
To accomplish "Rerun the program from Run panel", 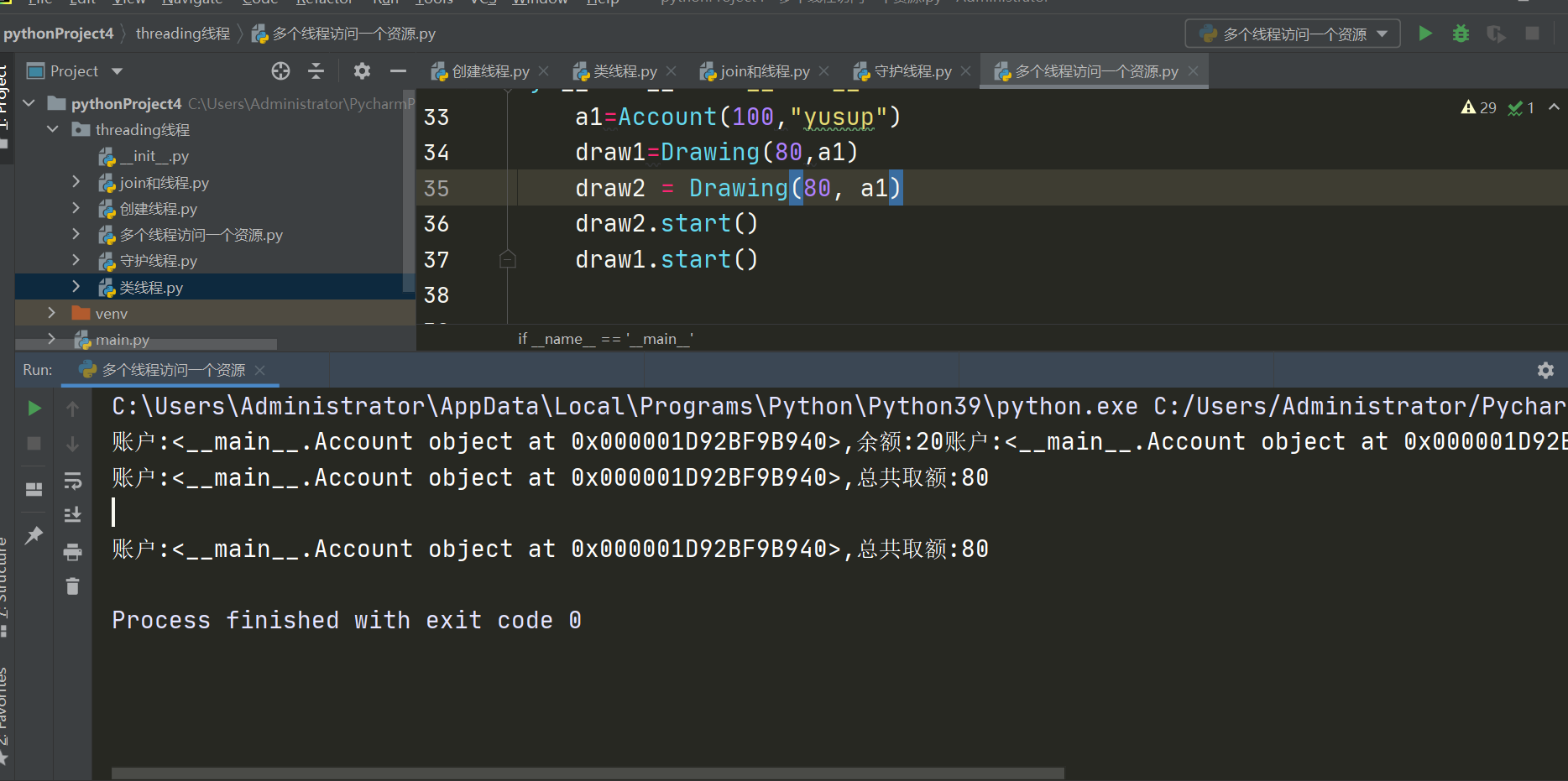I will tap(34, 408).
